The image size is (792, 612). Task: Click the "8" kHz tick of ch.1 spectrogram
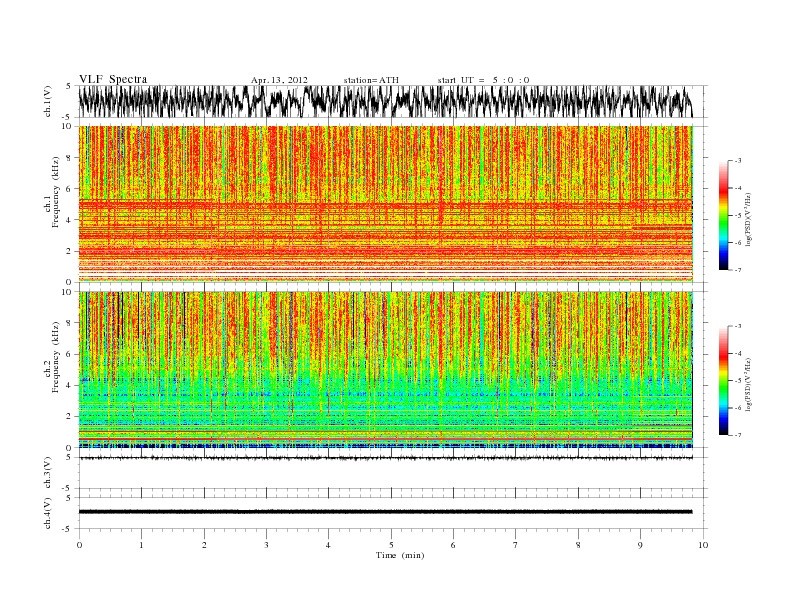click(70, 158)
